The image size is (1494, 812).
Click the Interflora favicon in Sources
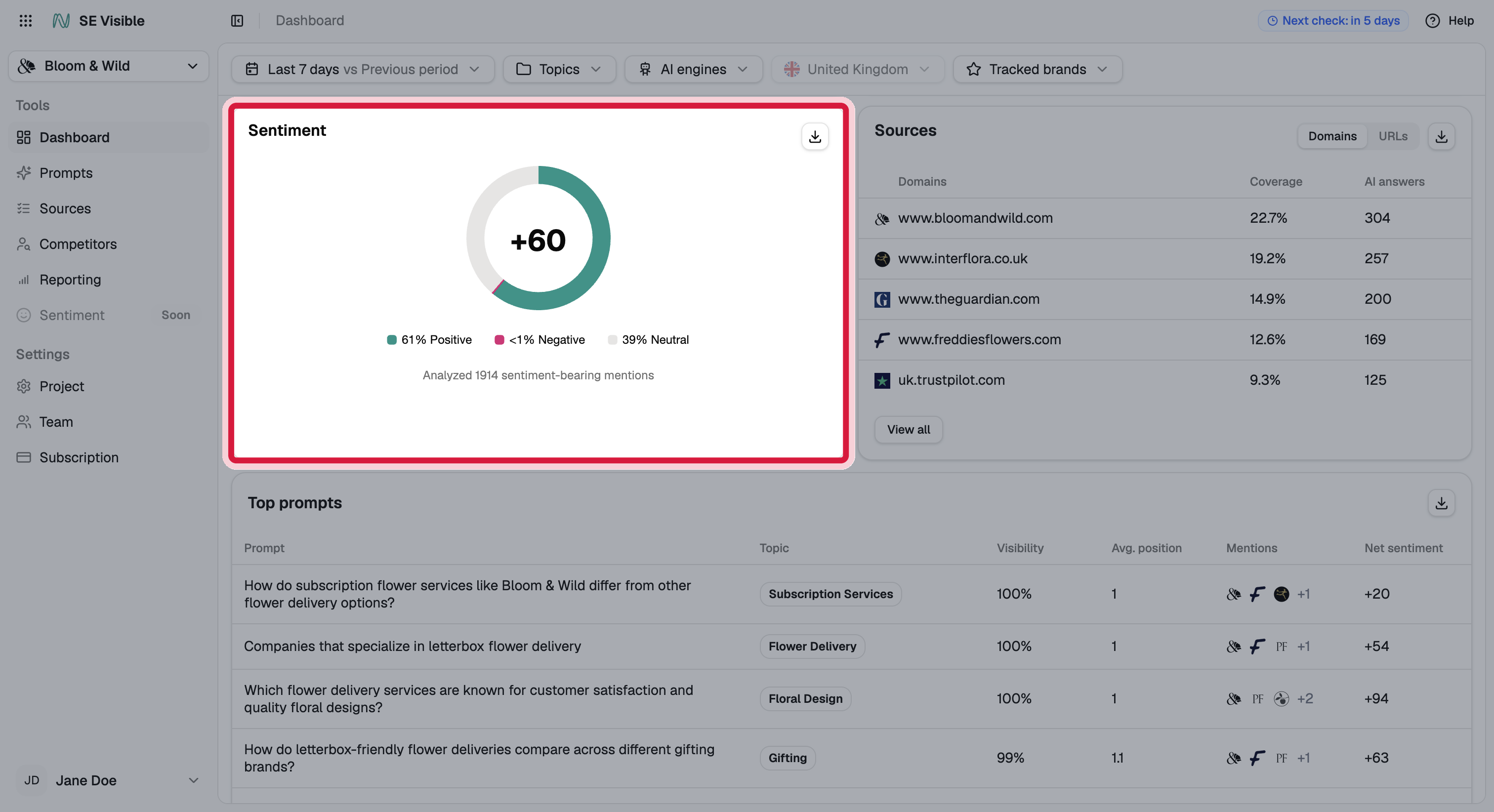pos(882,259)
